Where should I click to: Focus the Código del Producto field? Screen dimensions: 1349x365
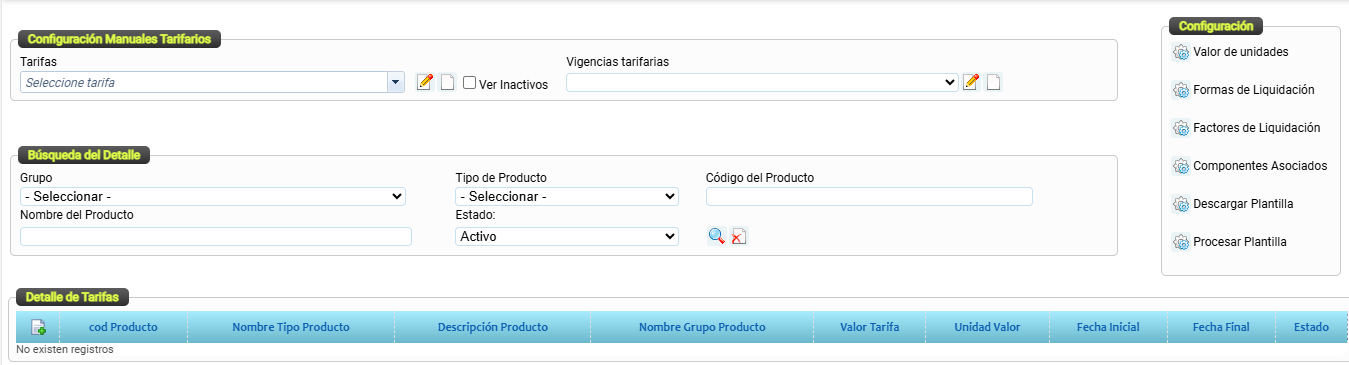(869, 197)
